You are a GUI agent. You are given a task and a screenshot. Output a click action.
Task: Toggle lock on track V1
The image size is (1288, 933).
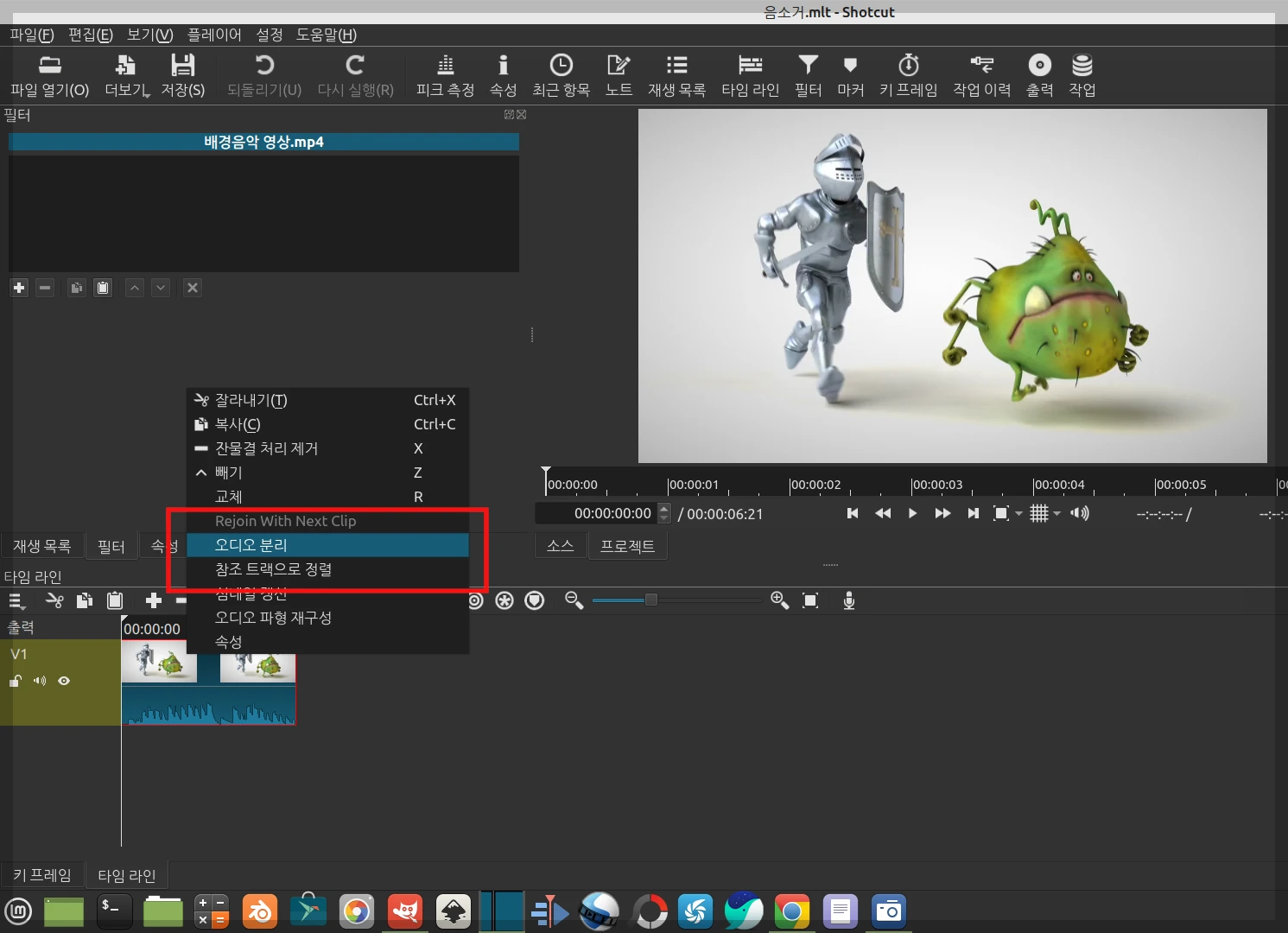[16, 681]
